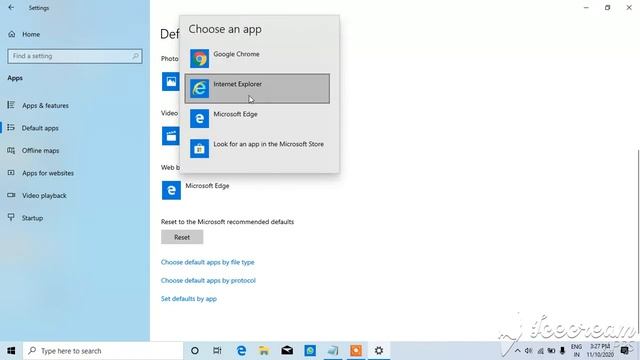Click the orange recorder icon in the taskbar
The height and width of the screenshot is (360, 640).
(x=356, y=351)
